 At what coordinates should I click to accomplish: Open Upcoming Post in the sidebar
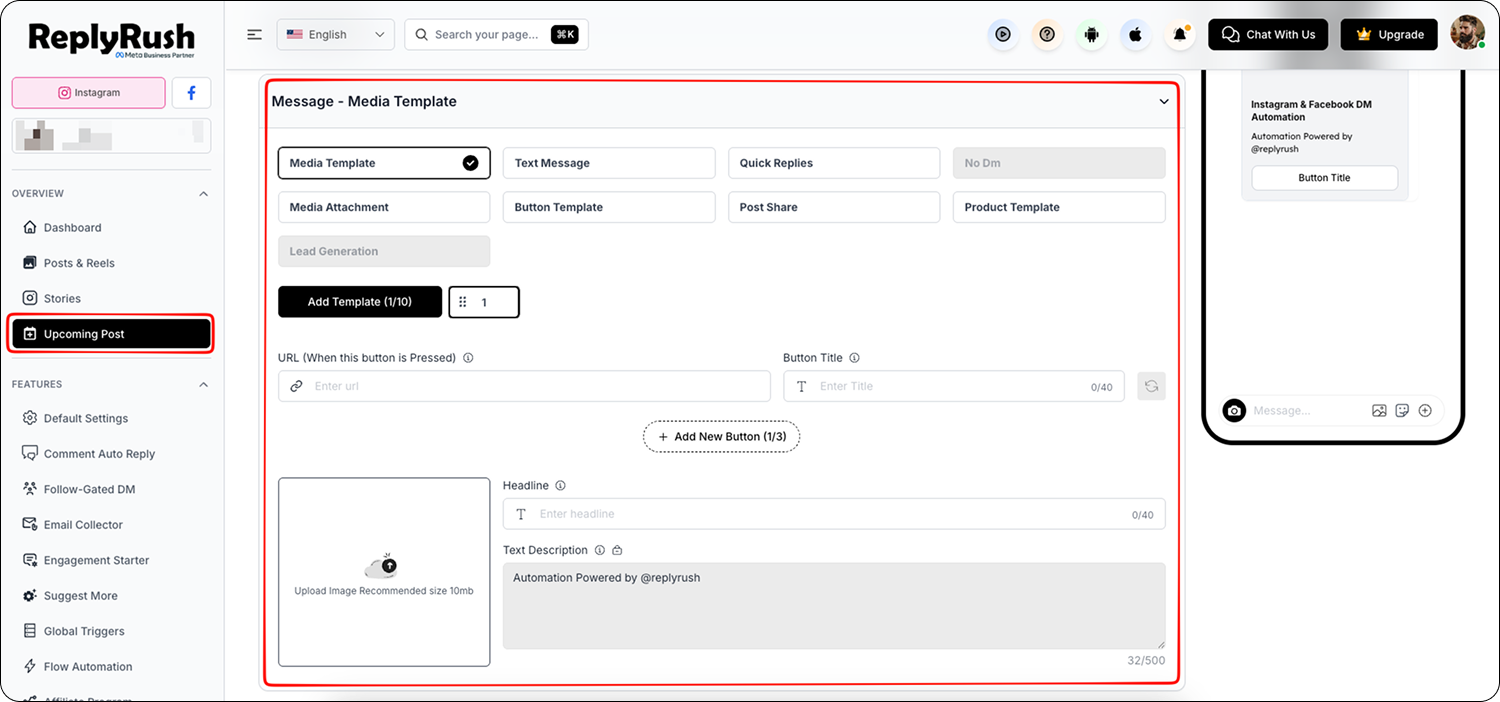coord(111,334)
